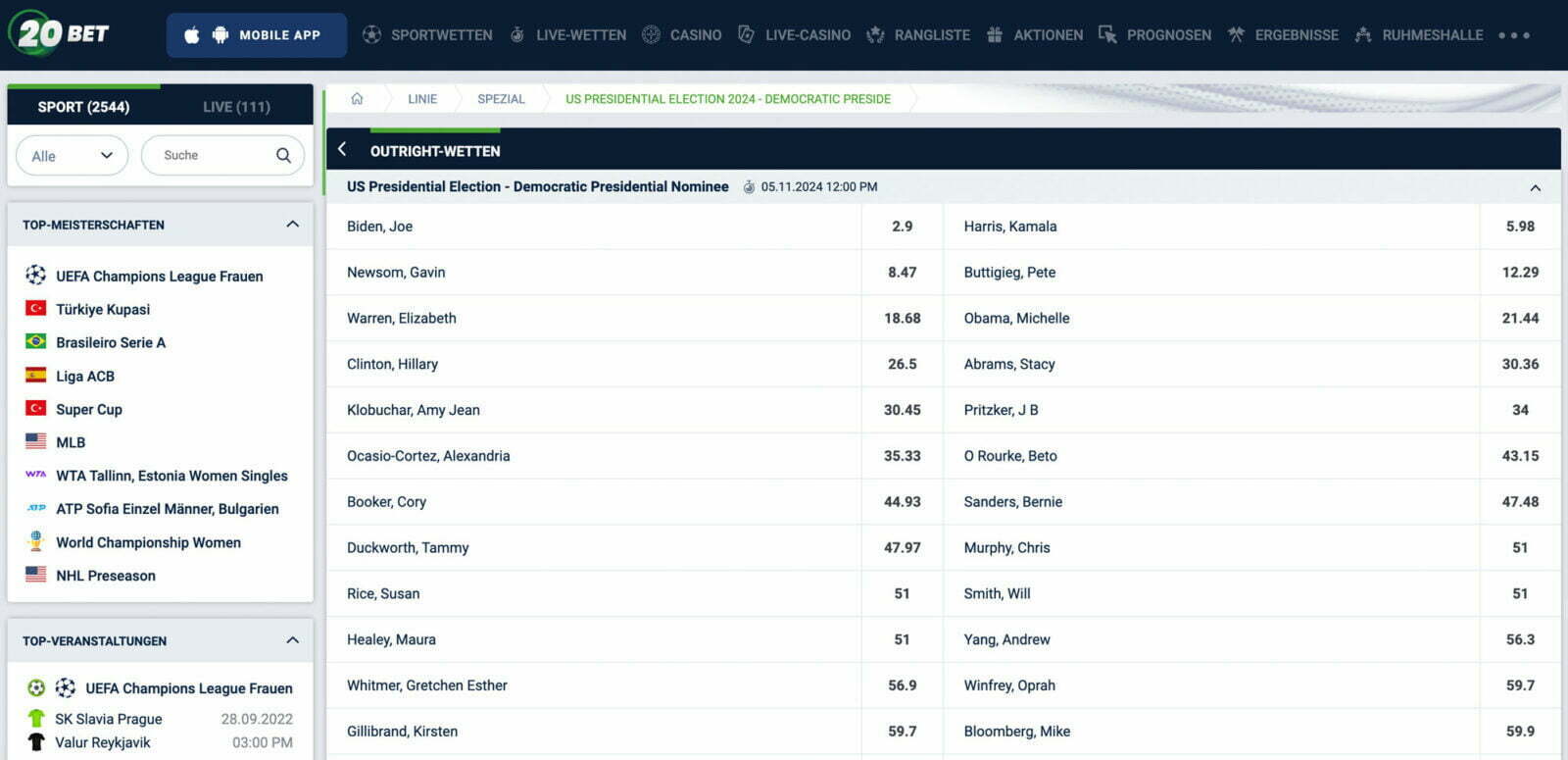Select Sanders, Bernie odds 47.48
The width and height of the screenshot is (1568, 760).
tap(1520, 502)
